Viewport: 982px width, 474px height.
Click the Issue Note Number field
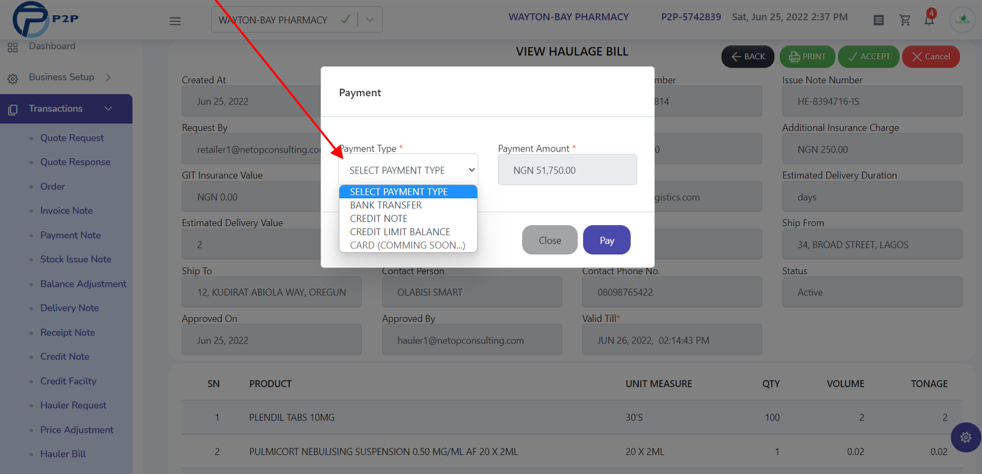872,101
